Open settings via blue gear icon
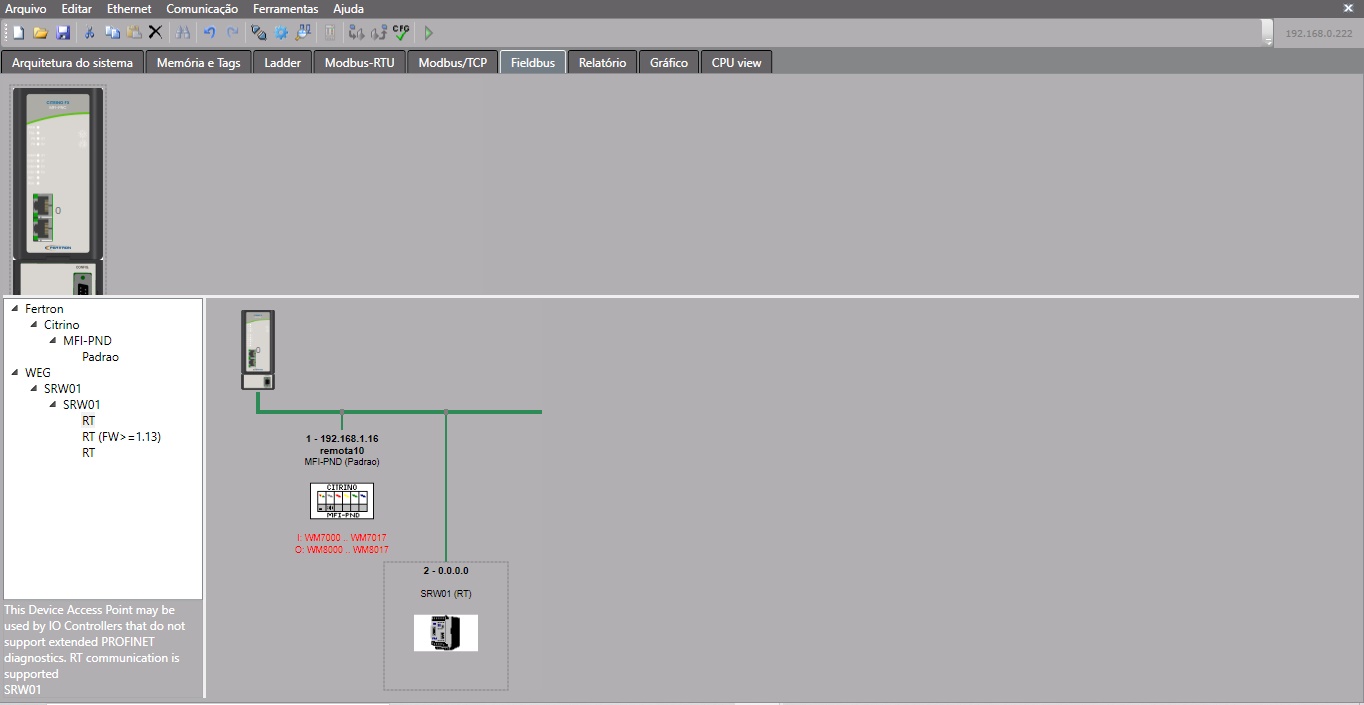1364x705 pixels. 281,33
